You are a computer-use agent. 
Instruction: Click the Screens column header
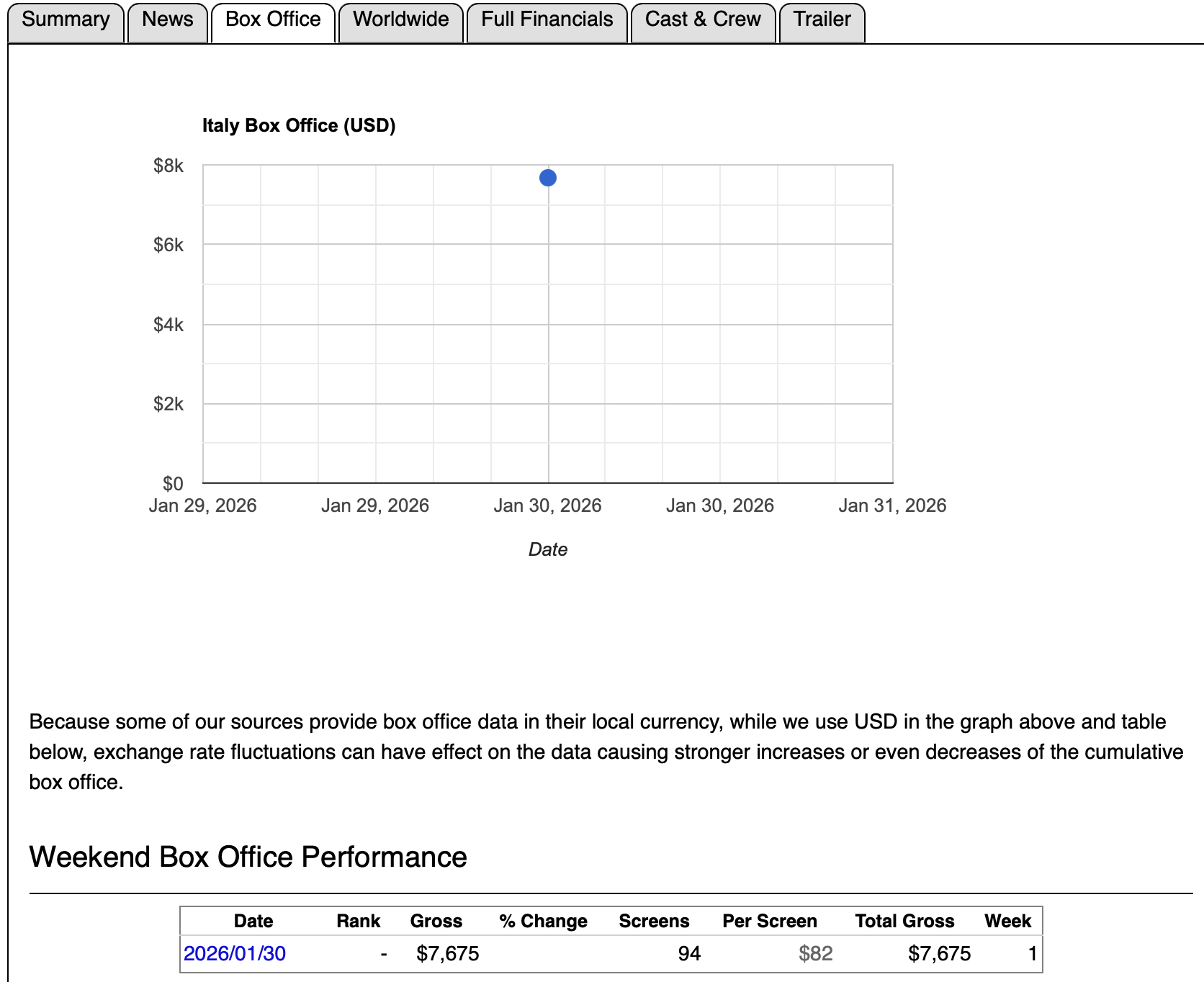654,922
